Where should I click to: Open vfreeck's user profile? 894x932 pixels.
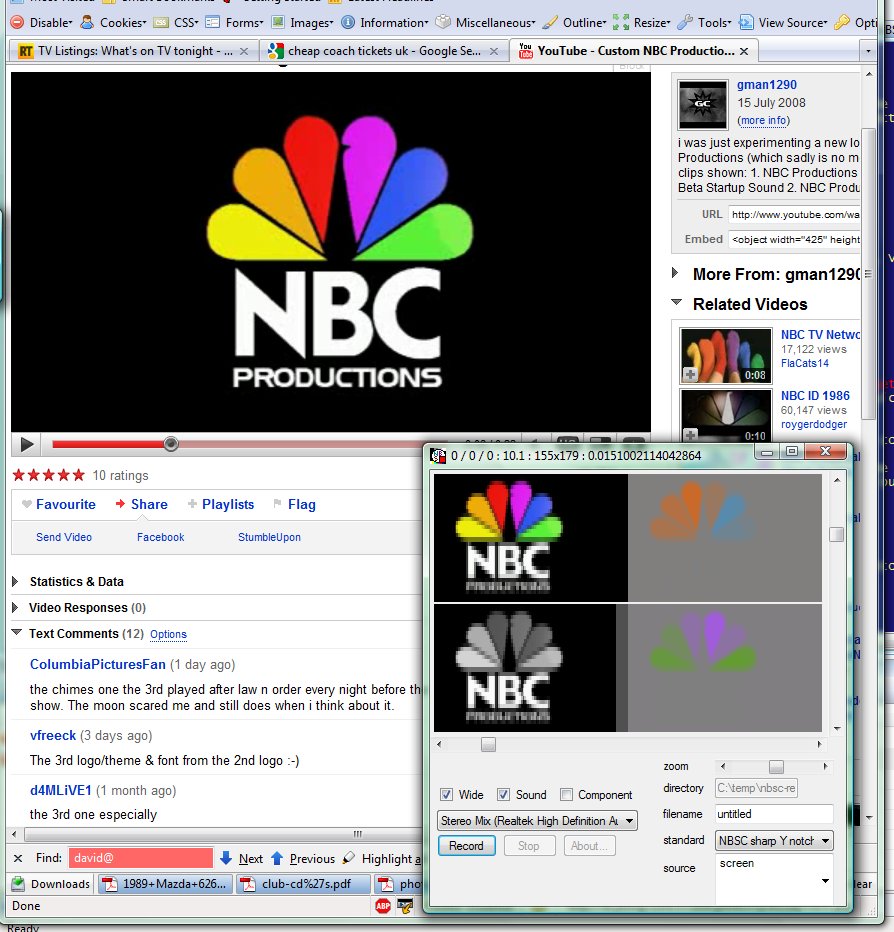53,735
